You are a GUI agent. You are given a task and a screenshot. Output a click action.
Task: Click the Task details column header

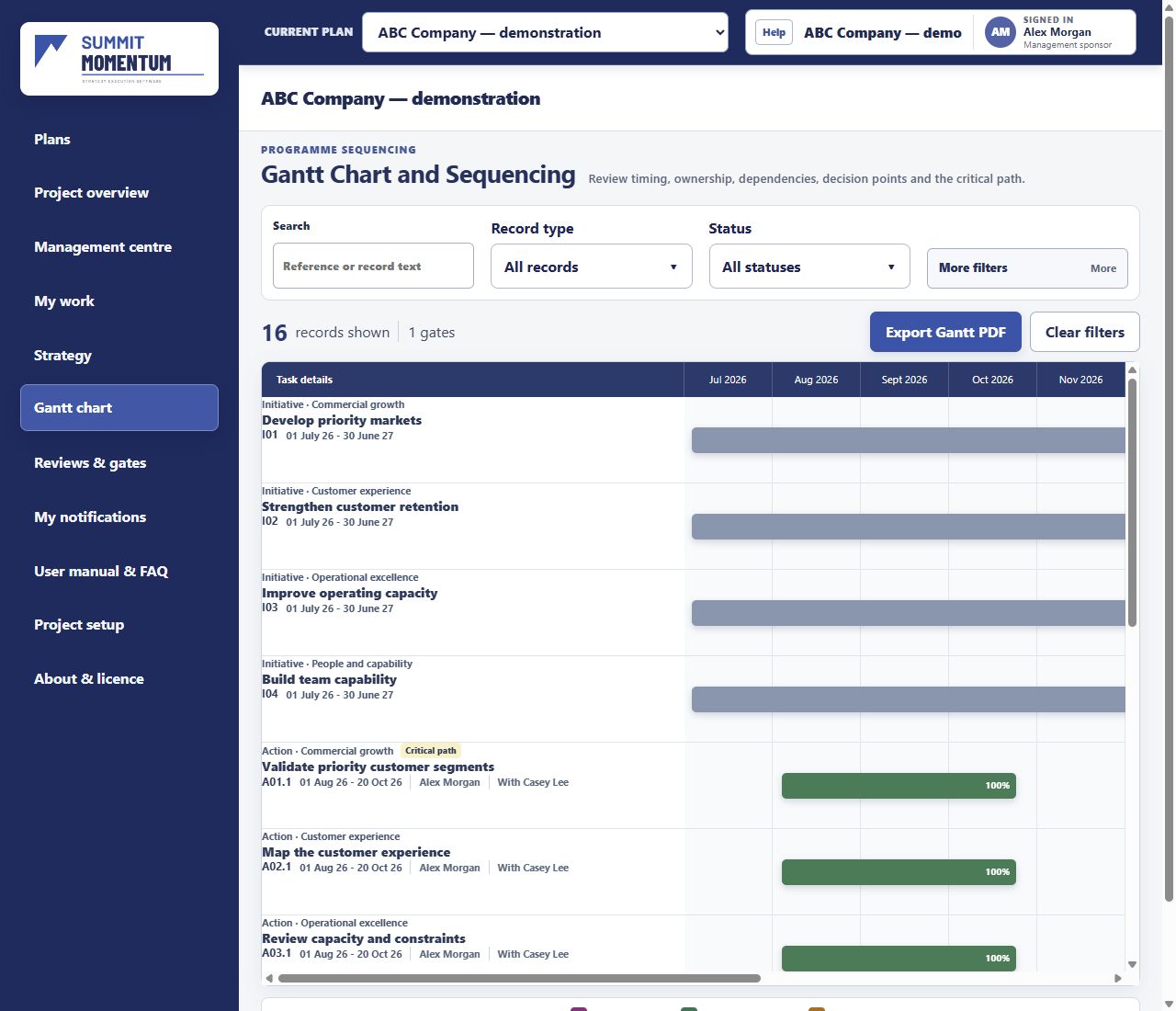(473, 380)
